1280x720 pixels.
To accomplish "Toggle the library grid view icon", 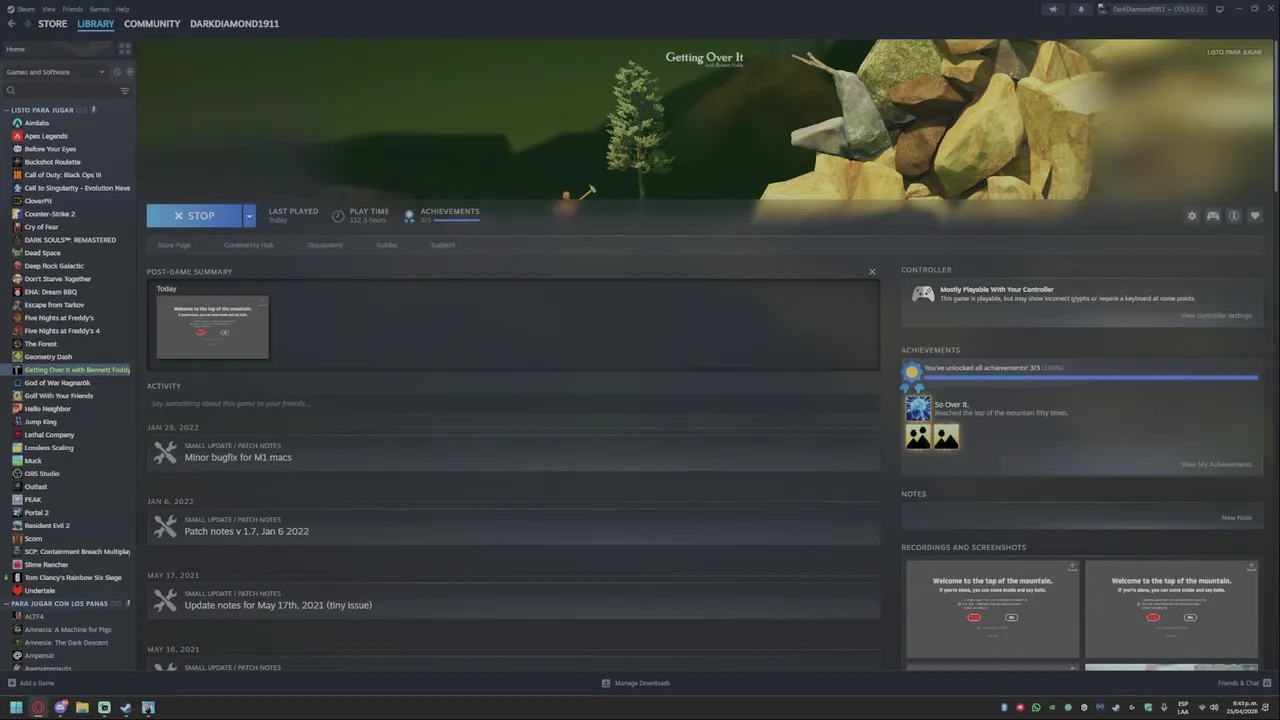I will [x=125, y=48].
